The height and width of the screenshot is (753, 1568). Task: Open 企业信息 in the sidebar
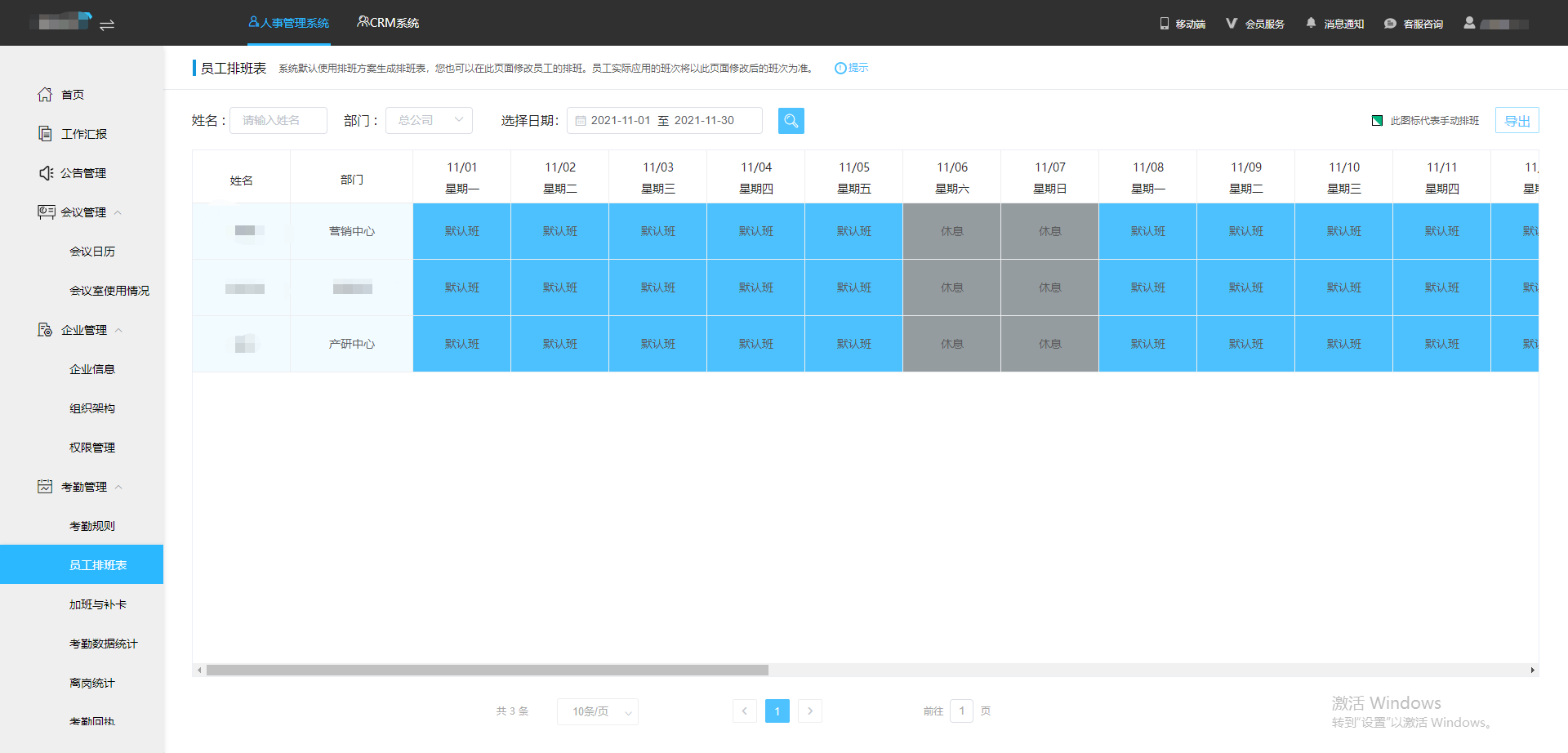coord(92,369)
